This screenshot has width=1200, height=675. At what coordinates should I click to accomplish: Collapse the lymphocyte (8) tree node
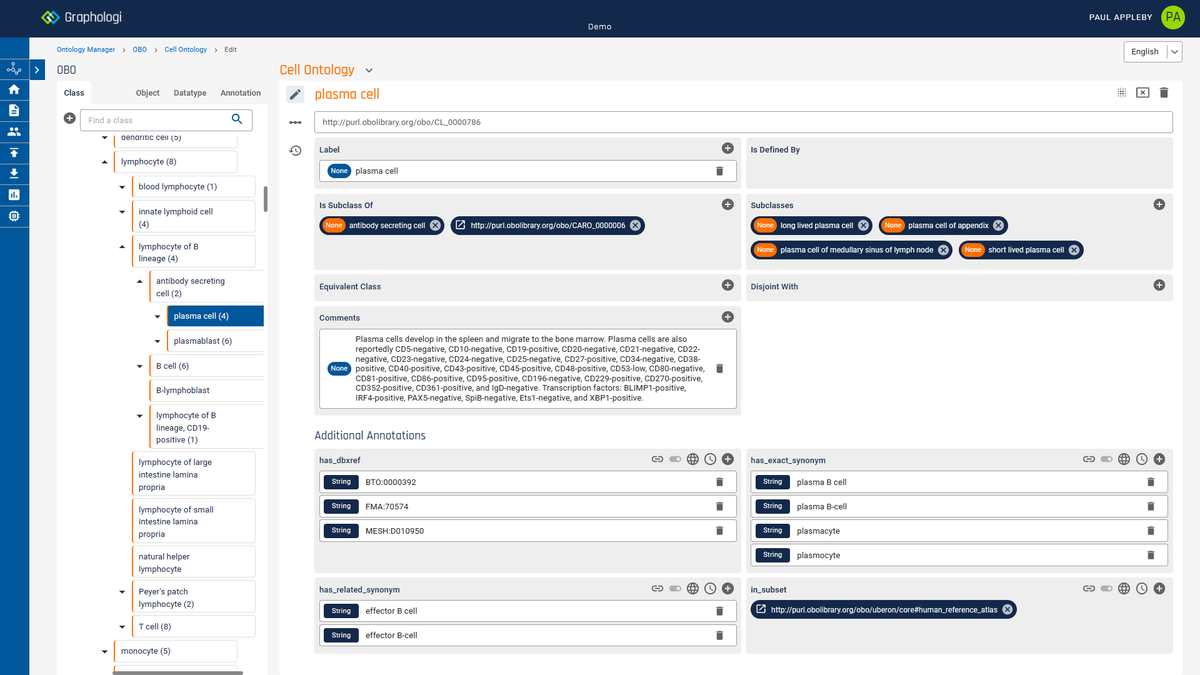105,162
